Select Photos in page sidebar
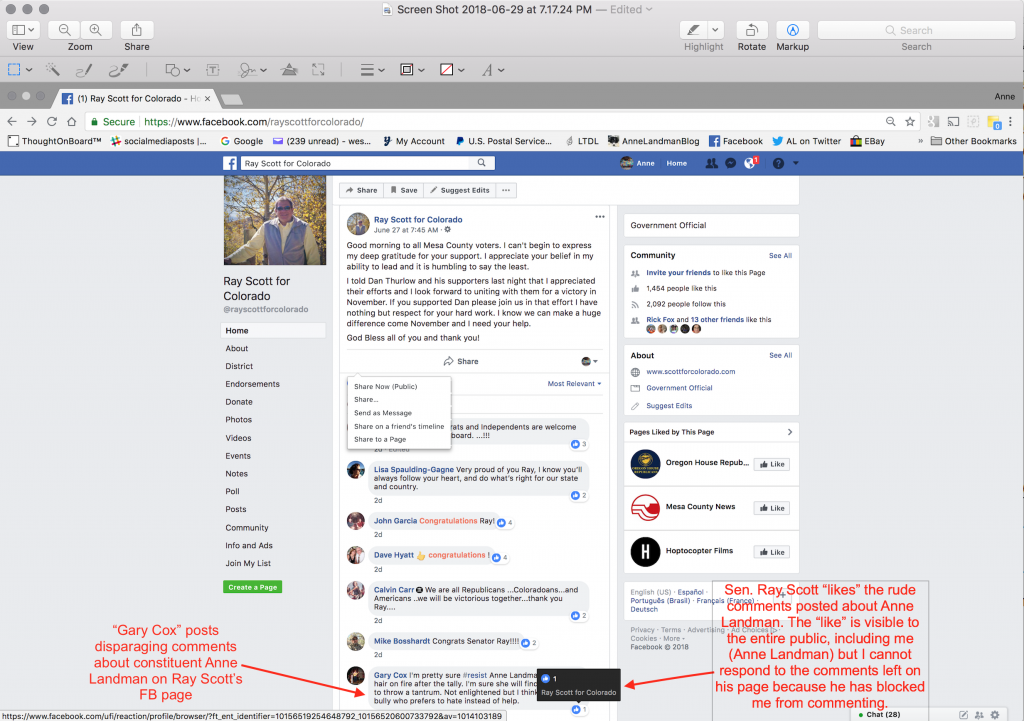The width and height of the screenshot is (1024, 721). coord(238,420)
